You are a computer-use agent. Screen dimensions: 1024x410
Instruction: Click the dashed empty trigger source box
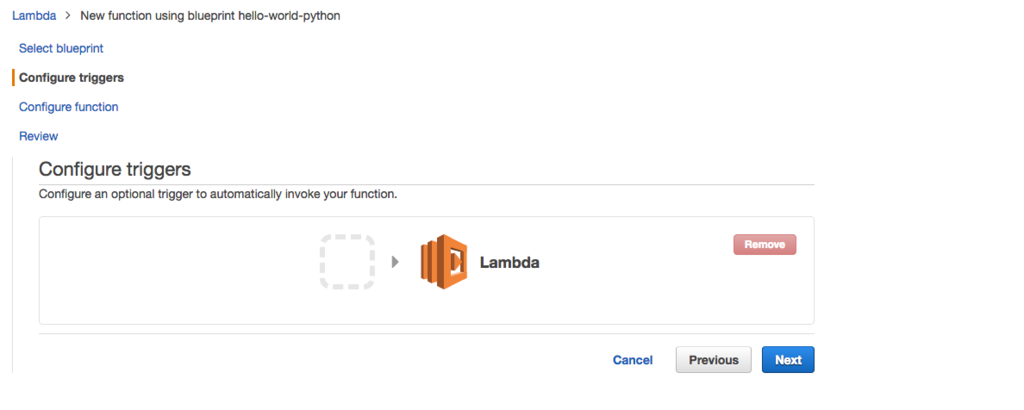pyautogui.click(x=347, y=262)
